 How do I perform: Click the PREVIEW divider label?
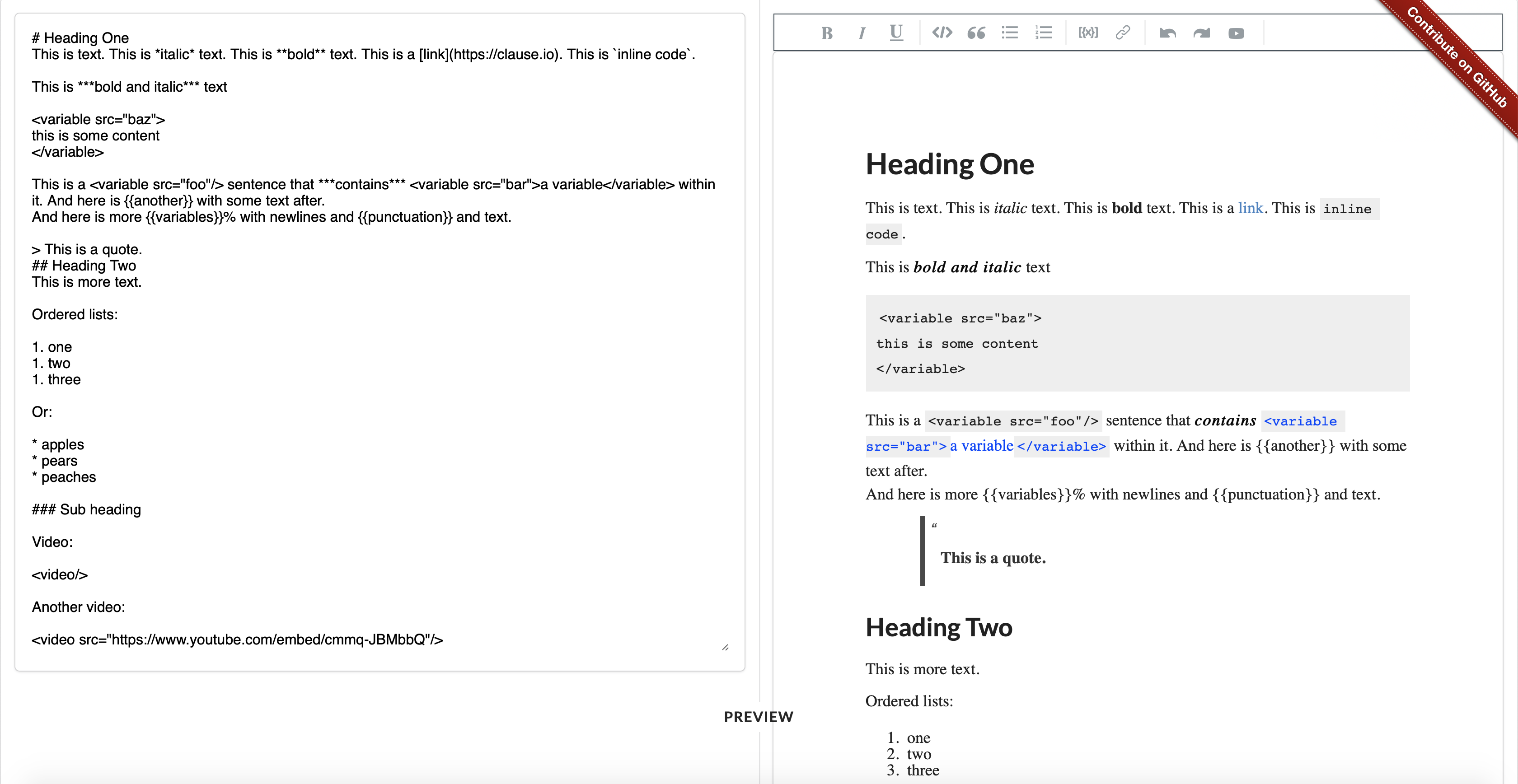tap(759, 717)
